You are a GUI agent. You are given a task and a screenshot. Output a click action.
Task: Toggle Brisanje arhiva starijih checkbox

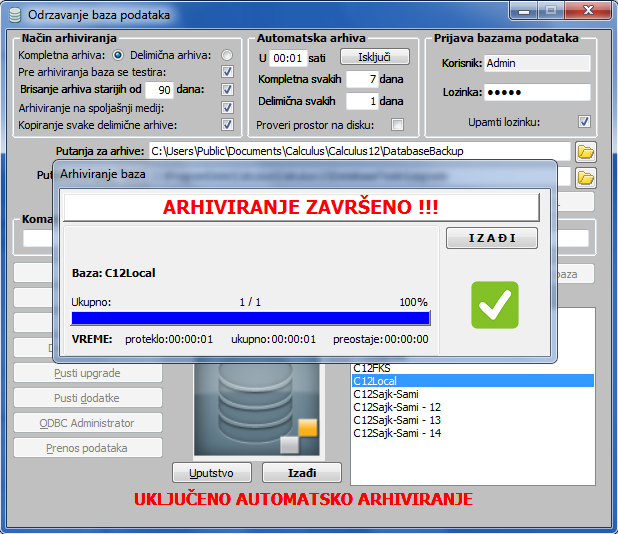(x=227, y=89)
